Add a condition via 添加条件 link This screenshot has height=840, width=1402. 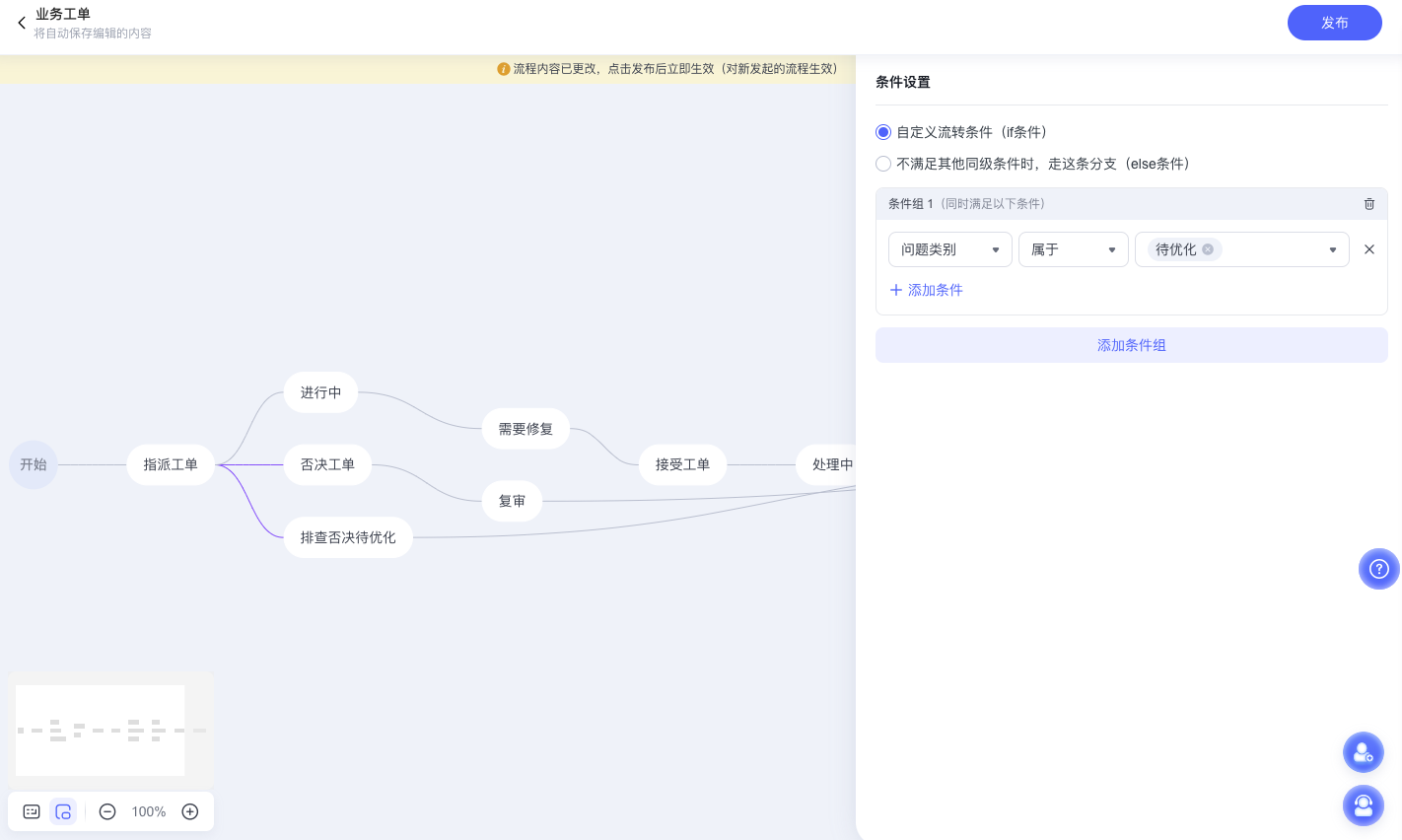coord(926,290)
